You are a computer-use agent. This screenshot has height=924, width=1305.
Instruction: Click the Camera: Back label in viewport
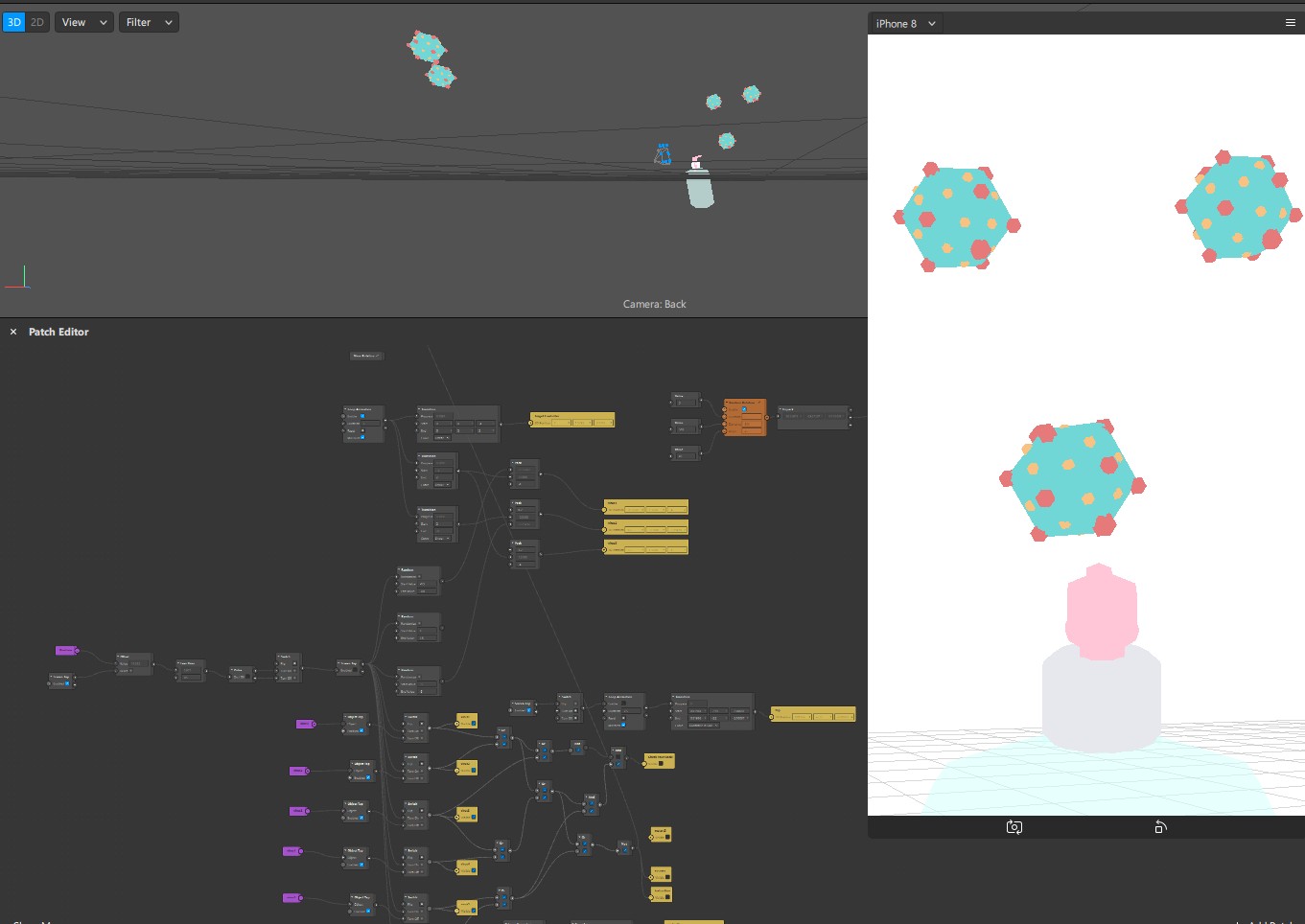tap(655, 304)
